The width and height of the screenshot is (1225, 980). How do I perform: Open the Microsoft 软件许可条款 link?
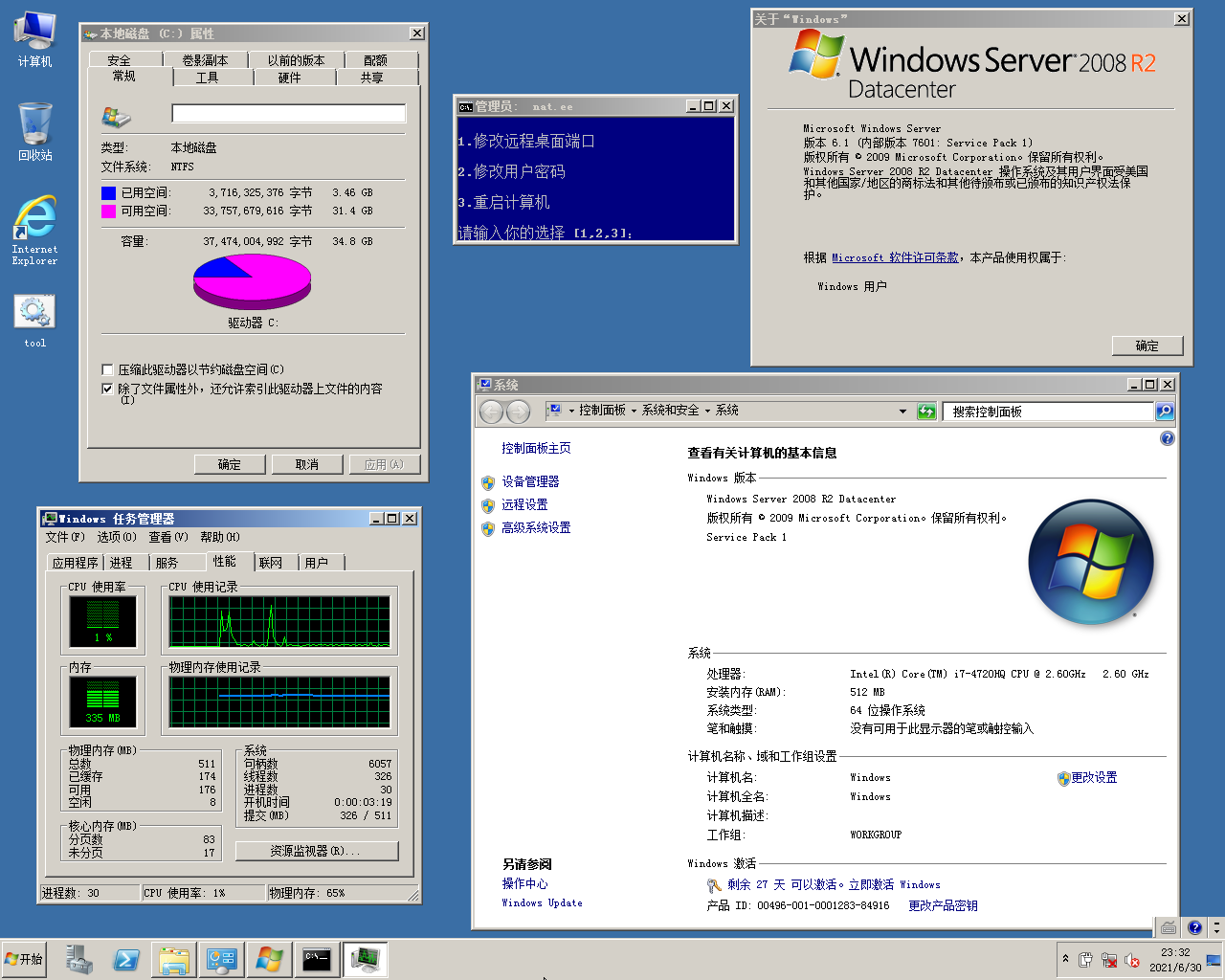(x=895, y=257)
